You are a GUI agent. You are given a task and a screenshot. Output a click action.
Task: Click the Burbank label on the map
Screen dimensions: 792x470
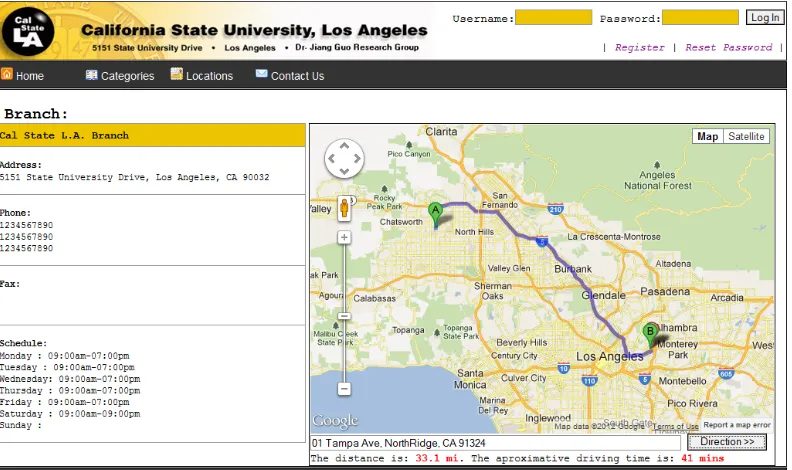point(573,269)
